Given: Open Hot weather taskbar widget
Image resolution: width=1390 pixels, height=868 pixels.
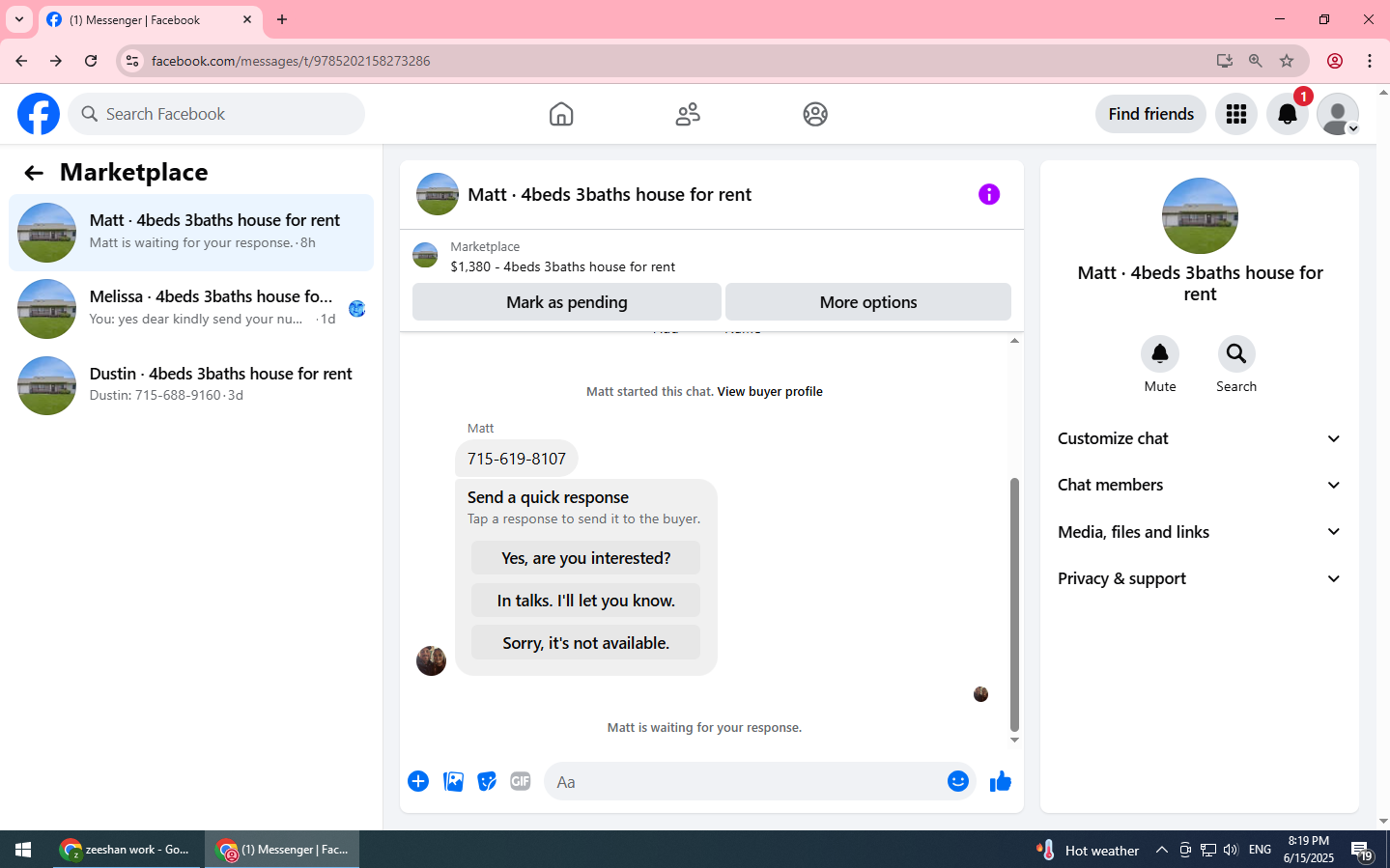Looking at the screenshot, I should [x=1088, y=850].
